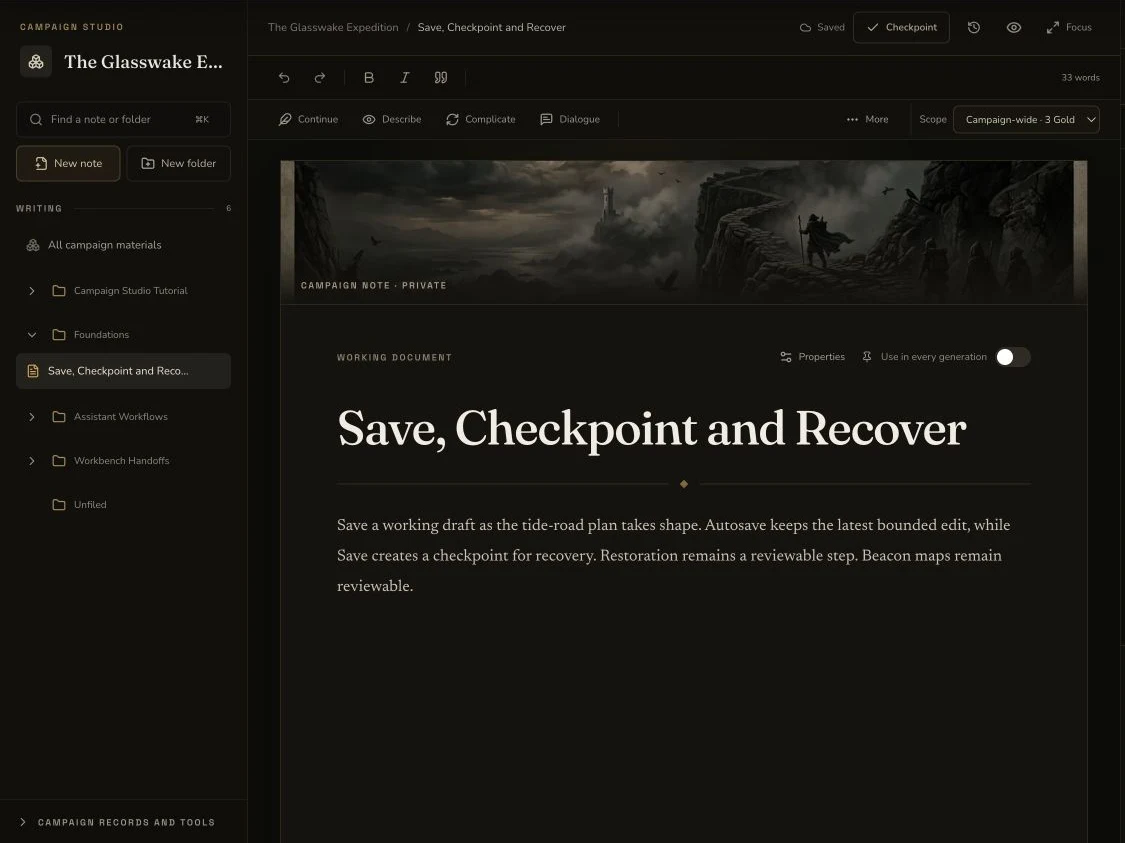Screen dimensions: 1125x843
Task: Click the Find a note or folder field
Action: tap(123, 119)
